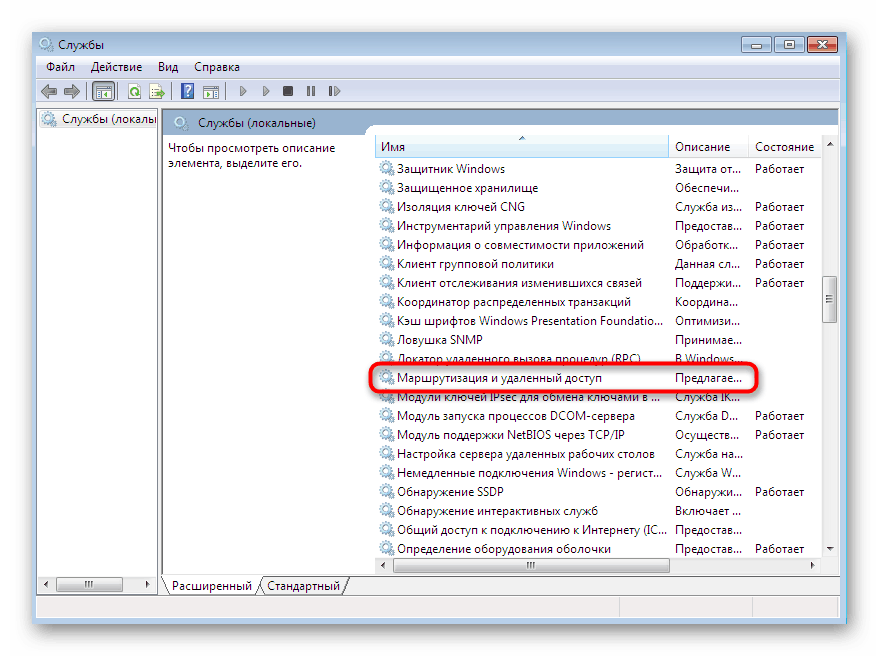The image size is (879, 656).
Task: Click gear icon beside Определение оборудования оболочки
Action: click(x=387, y=548)
